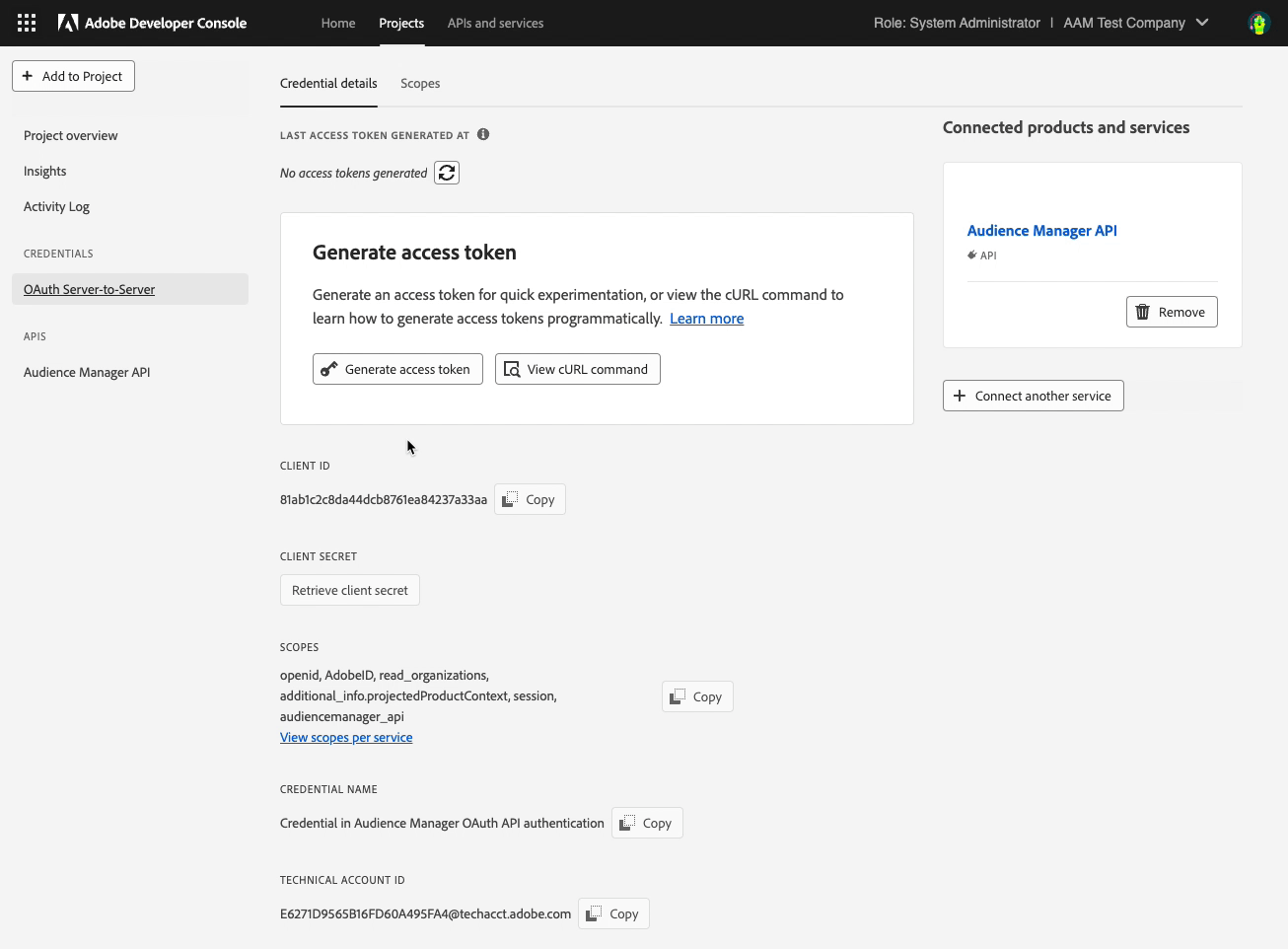1288x949 pixels.
Task: Copy the Technical Account ID
Action: [612, 912]
